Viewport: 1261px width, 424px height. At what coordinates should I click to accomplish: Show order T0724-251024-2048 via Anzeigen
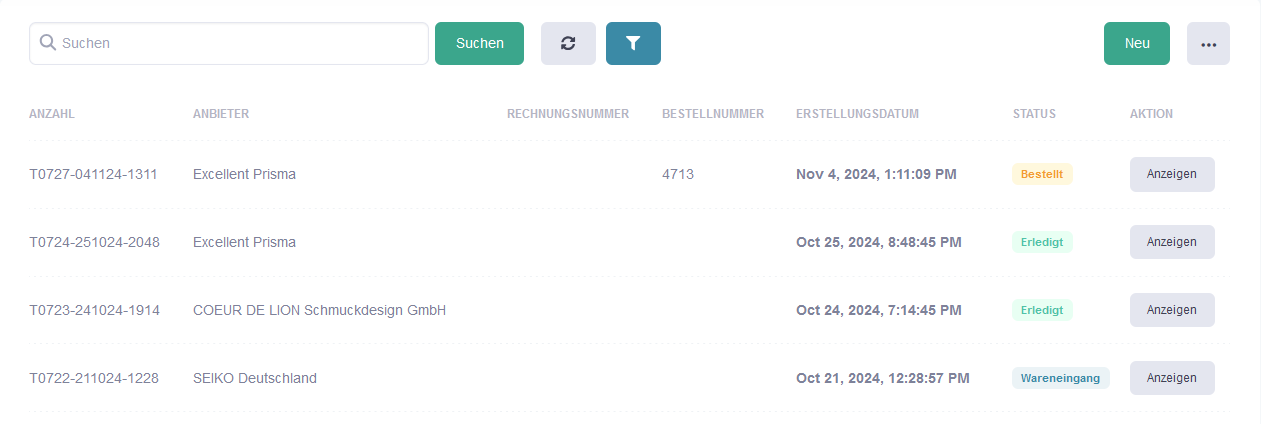point(1172,242)
